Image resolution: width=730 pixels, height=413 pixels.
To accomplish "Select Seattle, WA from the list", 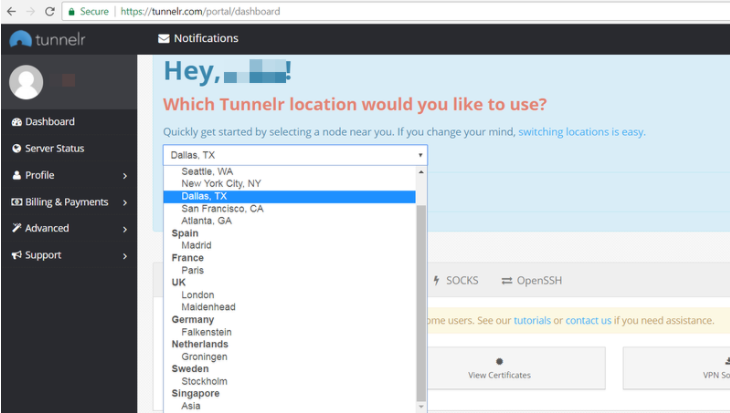I will pyautogui.click(x=290, y=171).
